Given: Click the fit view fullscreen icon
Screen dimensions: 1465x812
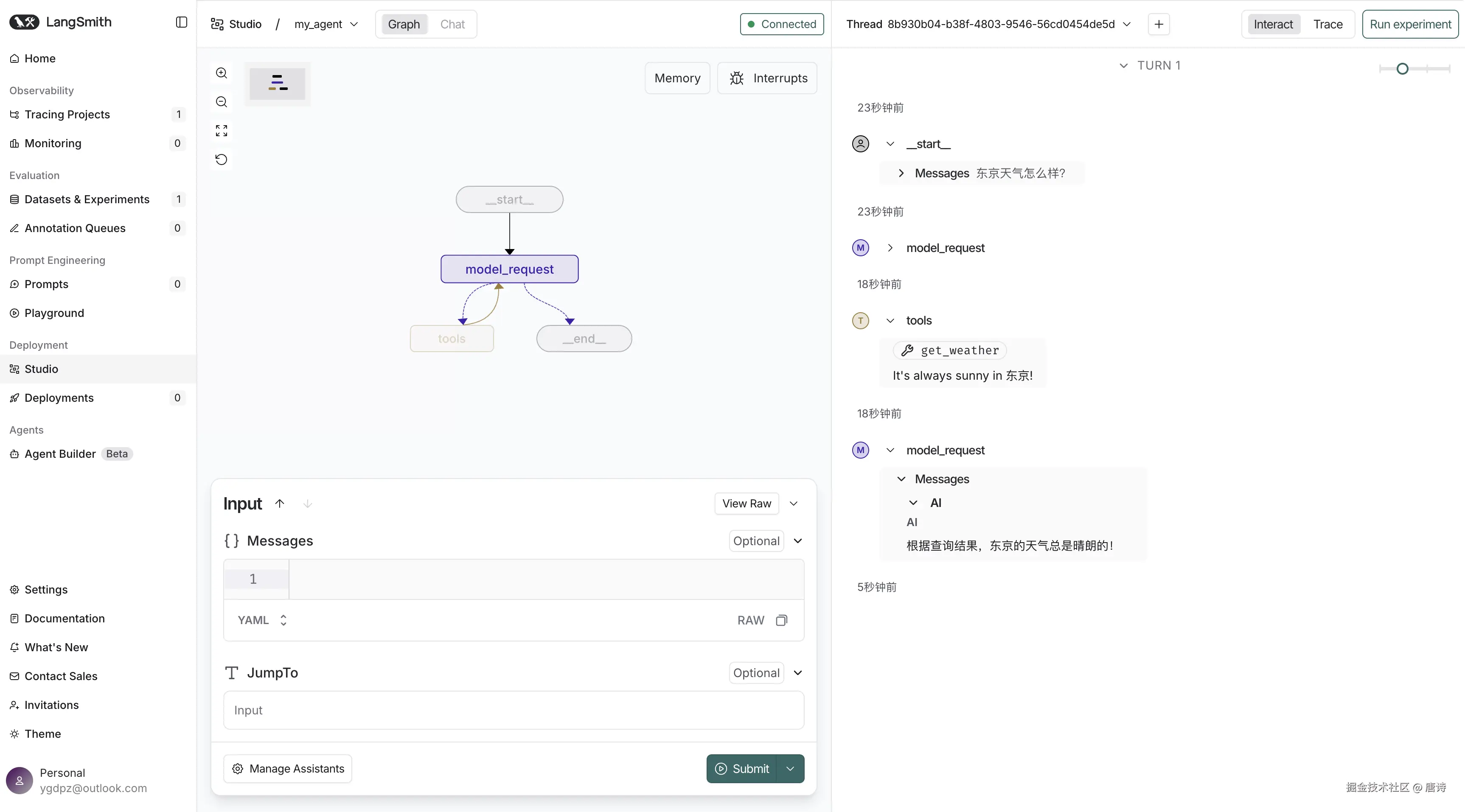Looking at the screenshot, I should (221, 131).
